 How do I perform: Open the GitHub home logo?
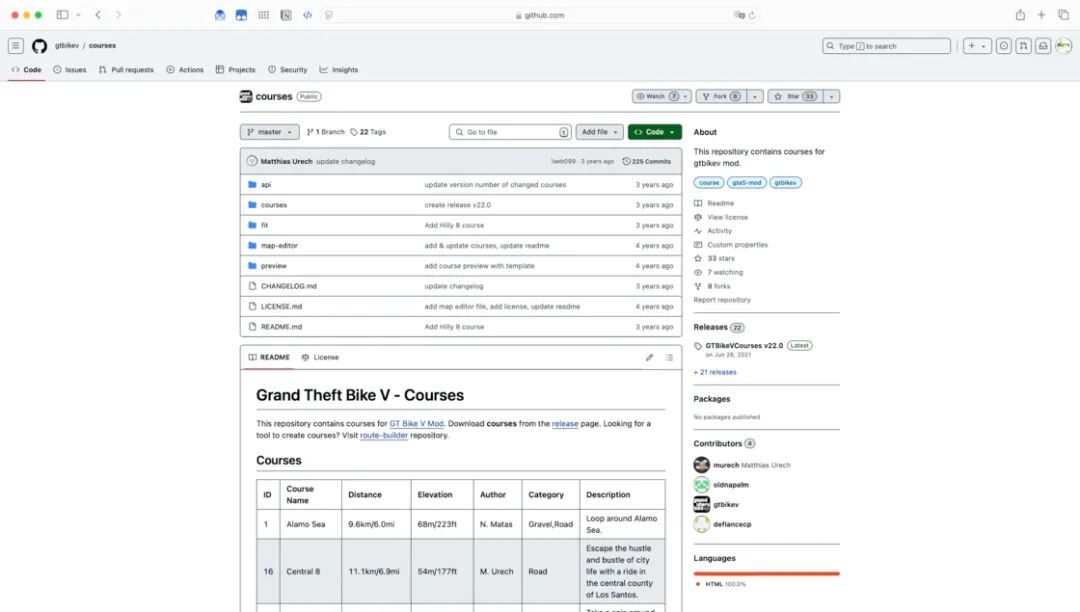pyautogui.click(x=39, y=46)
